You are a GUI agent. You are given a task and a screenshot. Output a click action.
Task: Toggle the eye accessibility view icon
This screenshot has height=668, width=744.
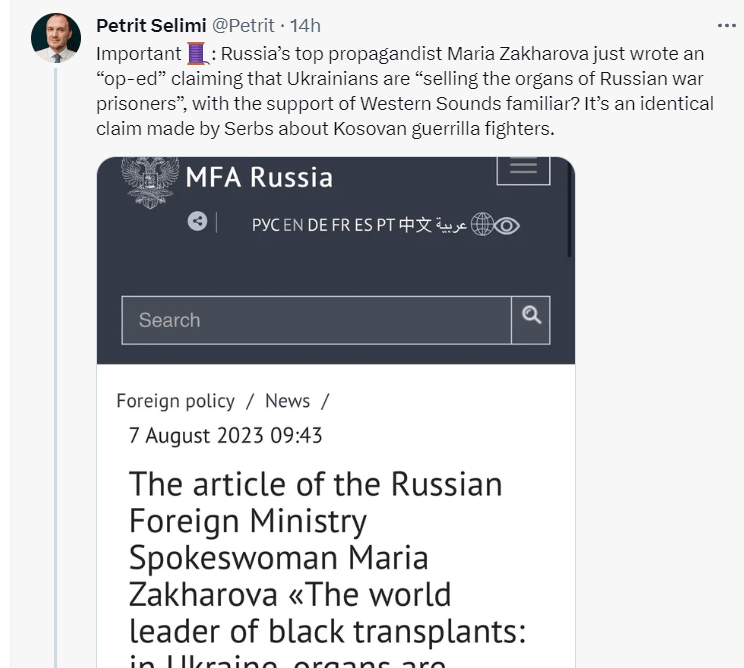pos(507,225)
